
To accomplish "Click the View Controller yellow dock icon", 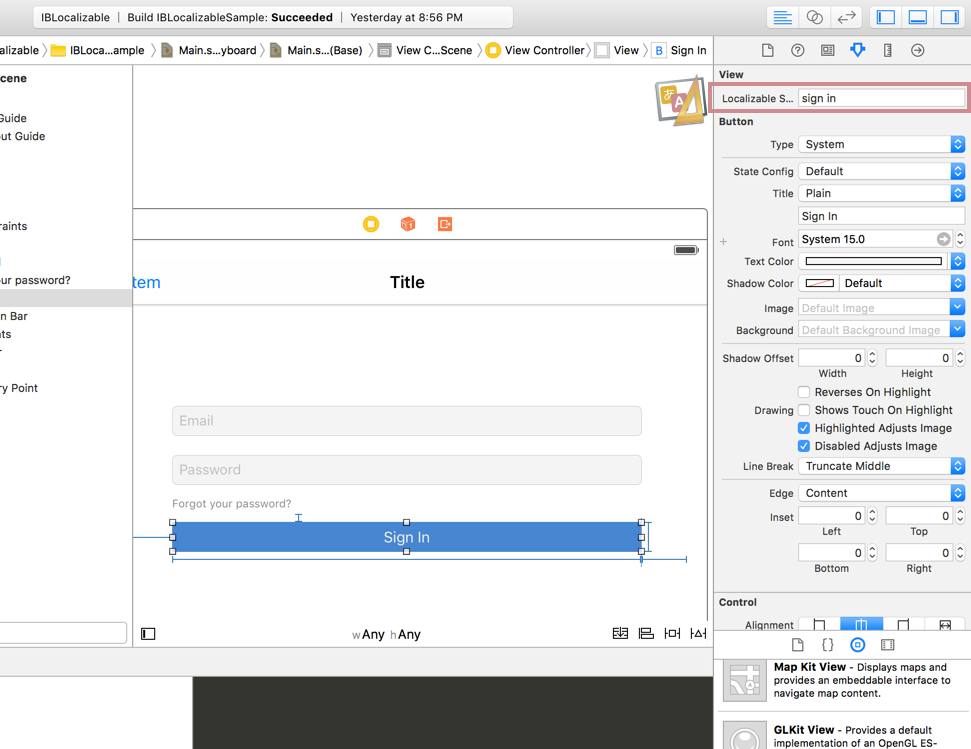I will pyautogui.click(x=371, y=224).
